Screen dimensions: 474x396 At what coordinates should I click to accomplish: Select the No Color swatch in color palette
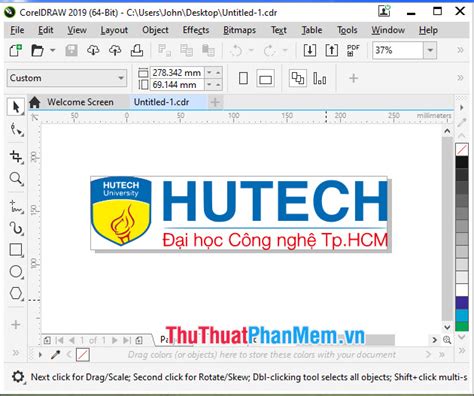462,149
